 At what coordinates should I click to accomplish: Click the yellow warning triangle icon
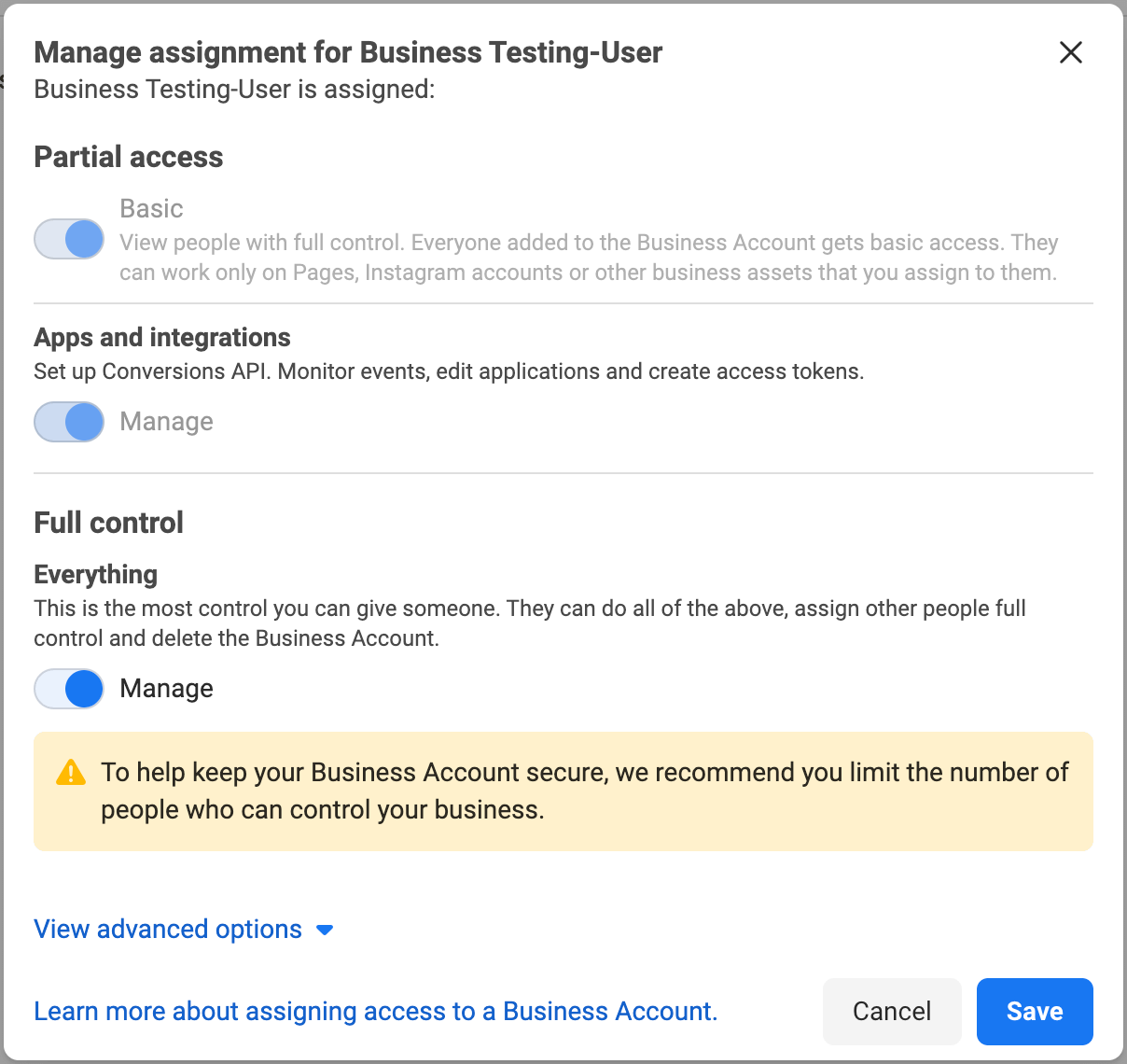click(x=71, y=773)
